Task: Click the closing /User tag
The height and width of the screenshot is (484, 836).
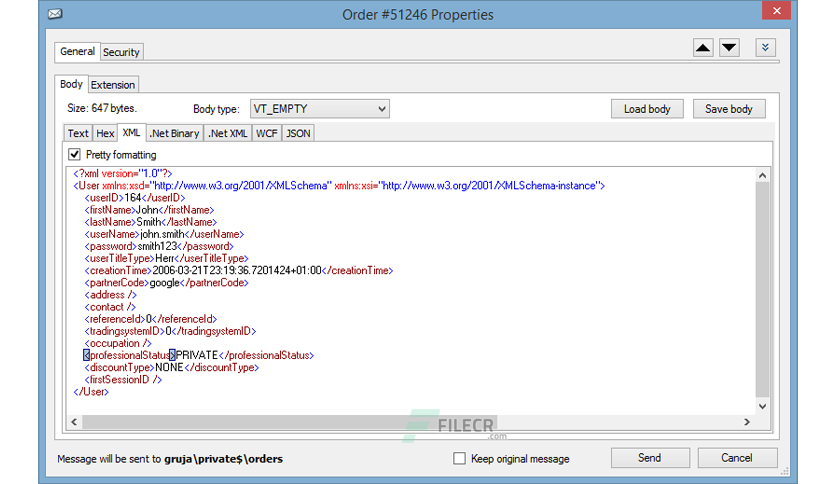Action: coord(91,392)
